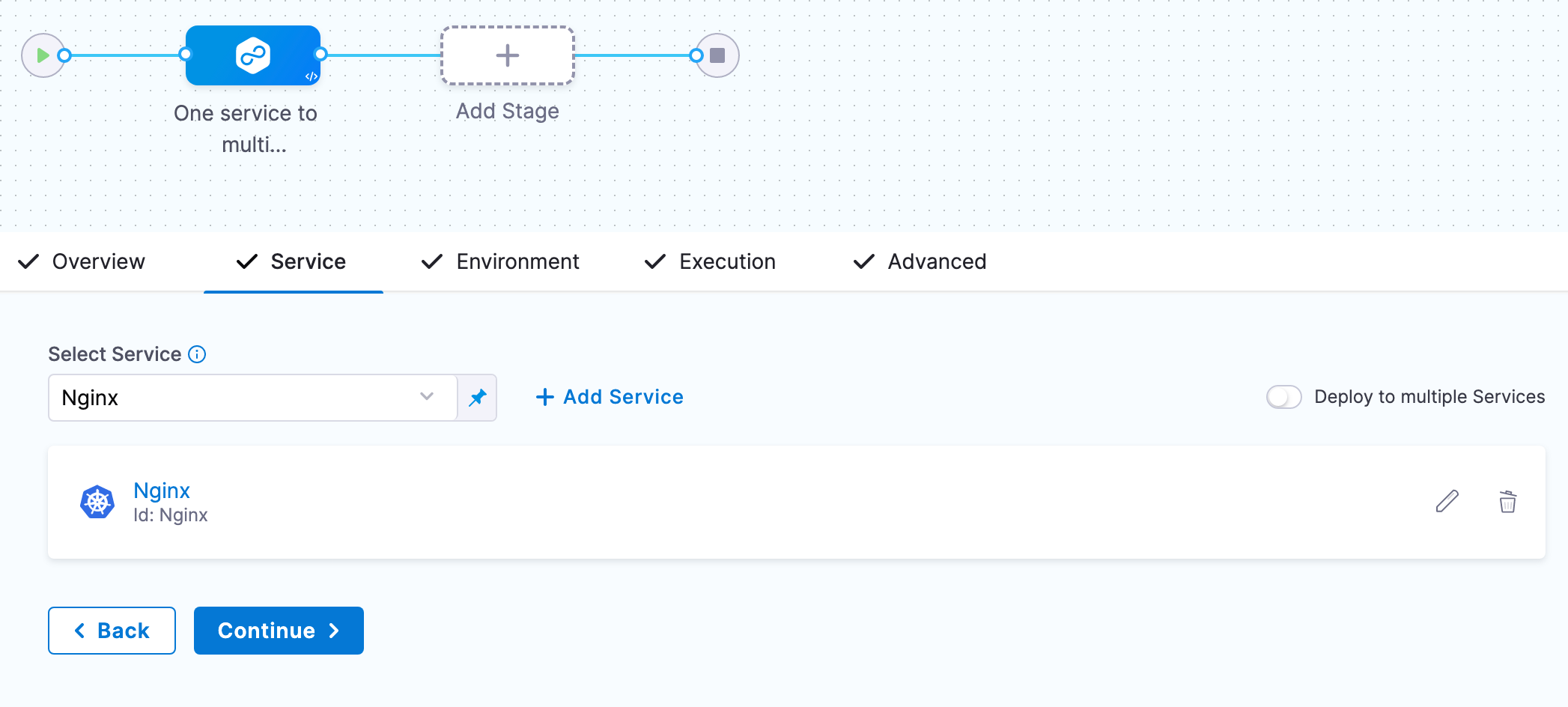Open the Nginx service name link

click(x=162, y=491)
